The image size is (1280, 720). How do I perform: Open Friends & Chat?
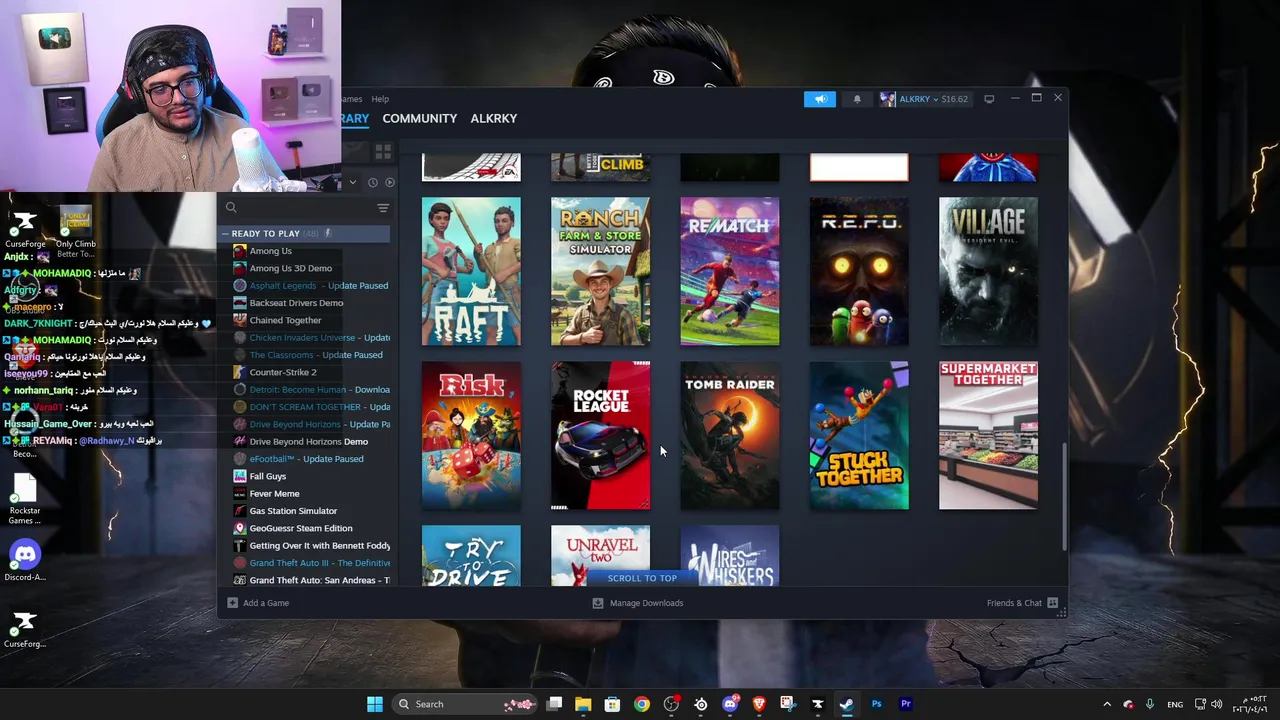[x=1022, y=603]
